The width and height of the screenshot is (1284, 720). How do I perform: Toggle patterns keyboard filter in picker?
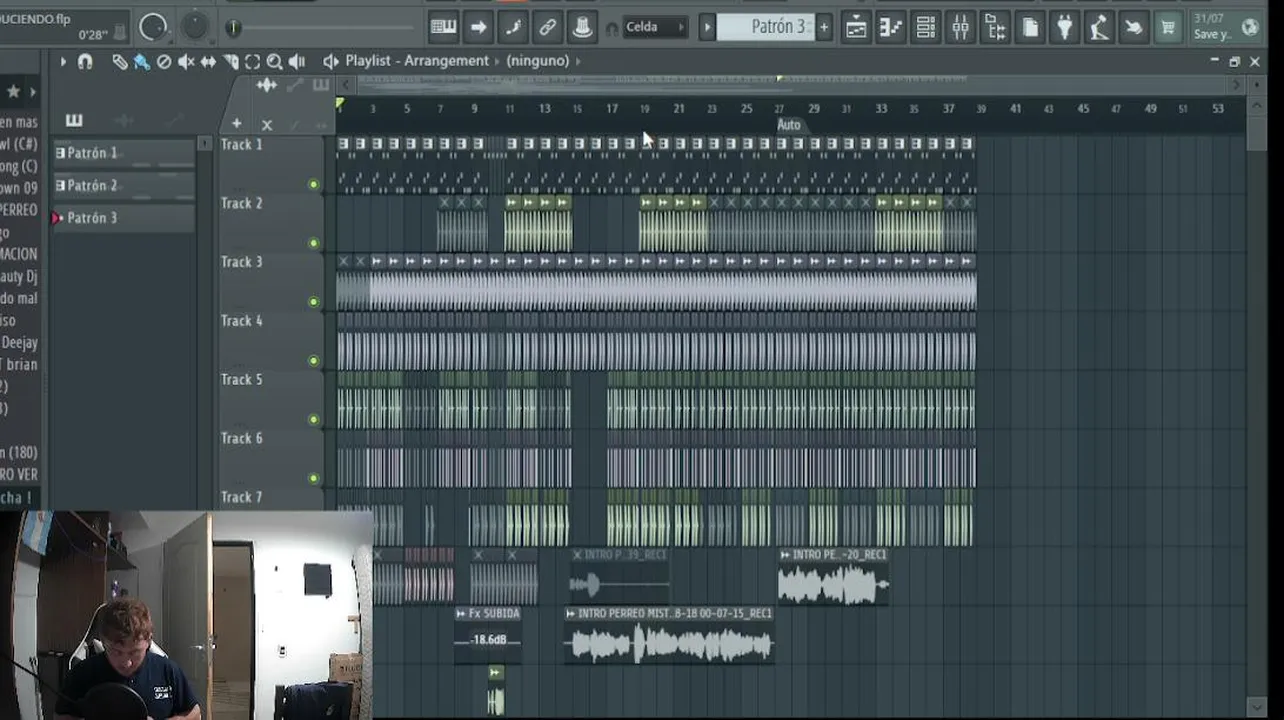pyautogui.click(x=74, y=120)
